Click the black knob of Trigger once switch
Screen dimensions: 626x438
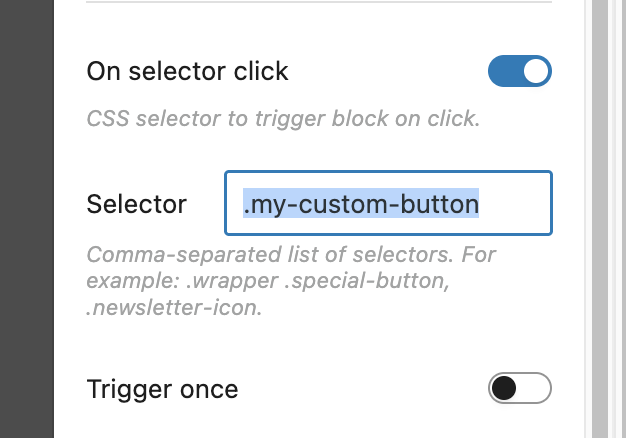point(505,388)
